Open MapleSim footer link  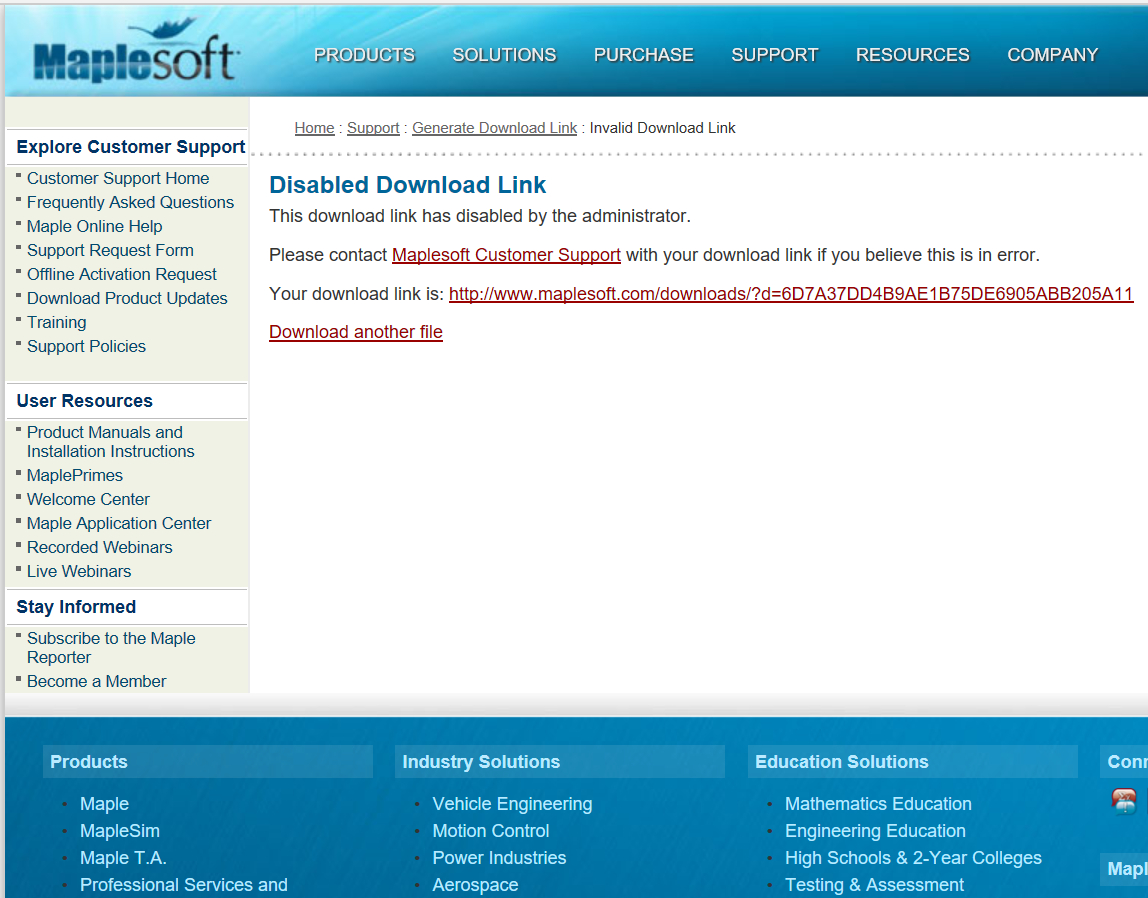click(x=119, y=831)
